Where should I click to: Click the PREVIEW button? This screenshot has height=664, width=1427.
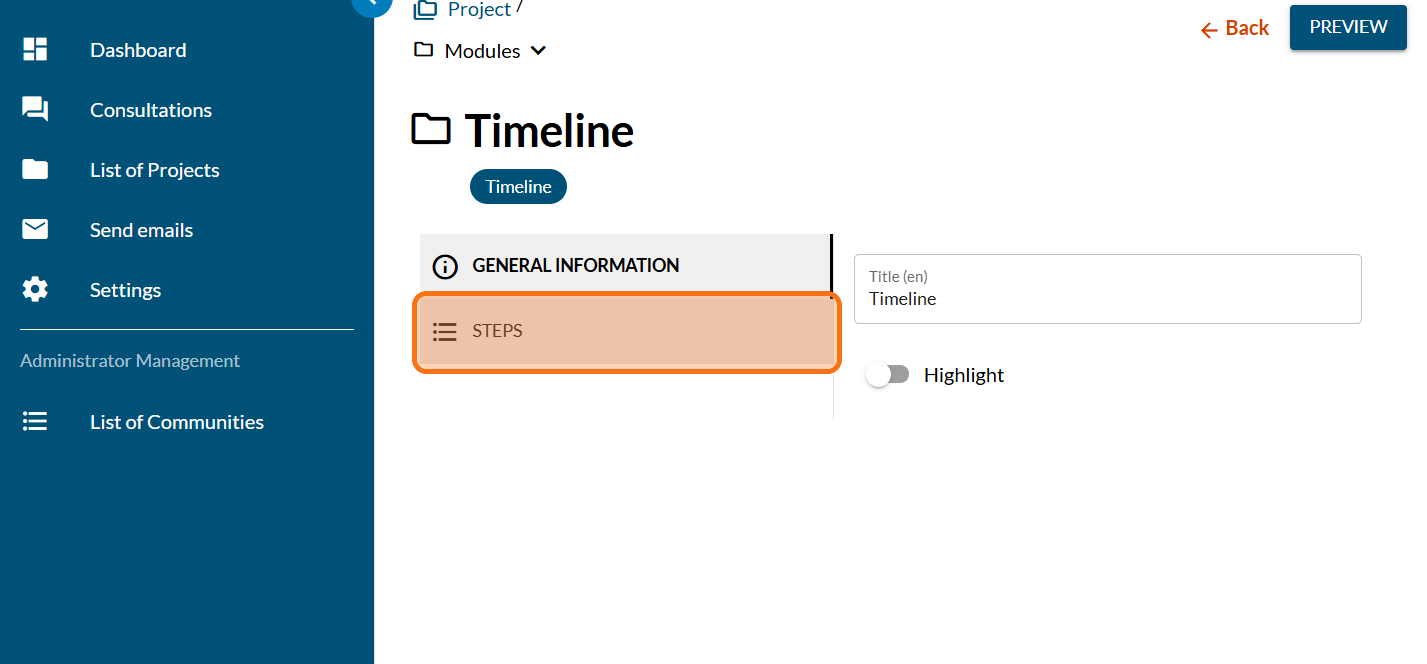pos(1348,27)
